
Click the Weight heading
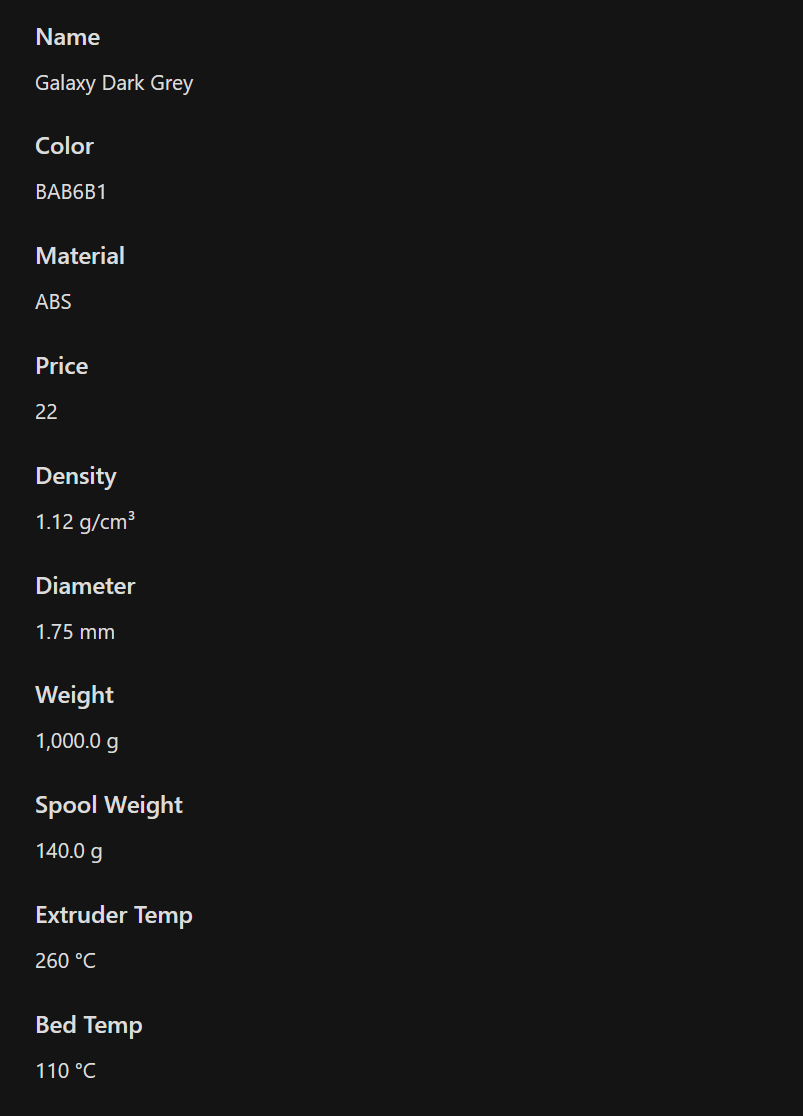coord(75,696)
